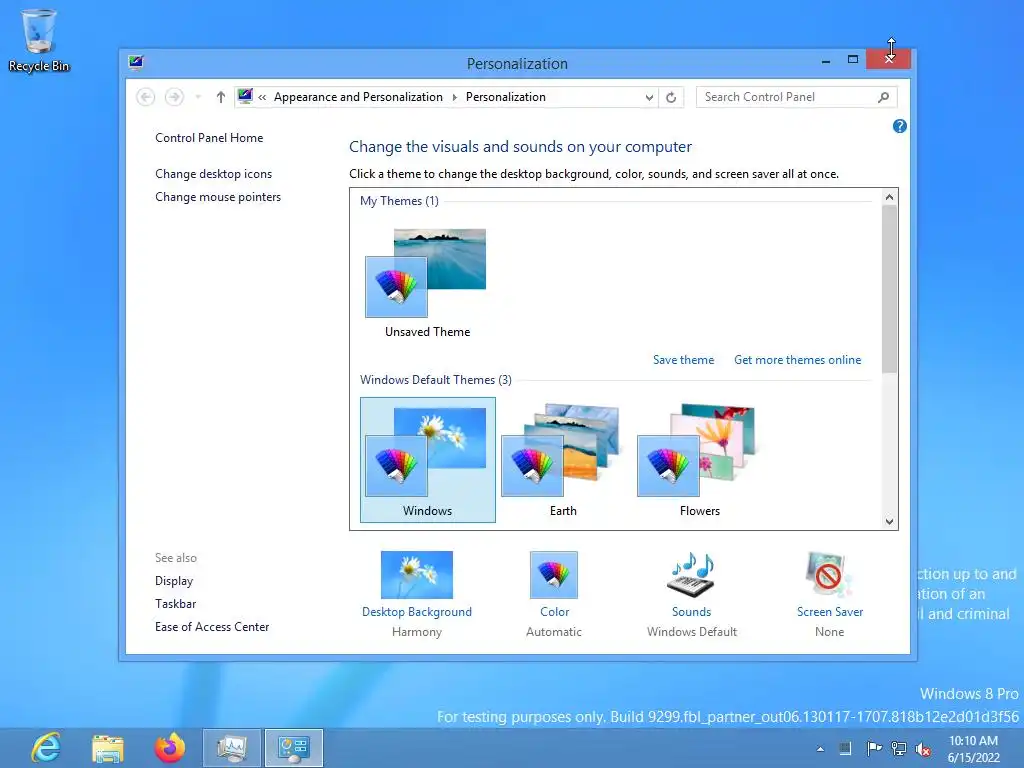Show hidden tray icons arrow

click(820, 749)
